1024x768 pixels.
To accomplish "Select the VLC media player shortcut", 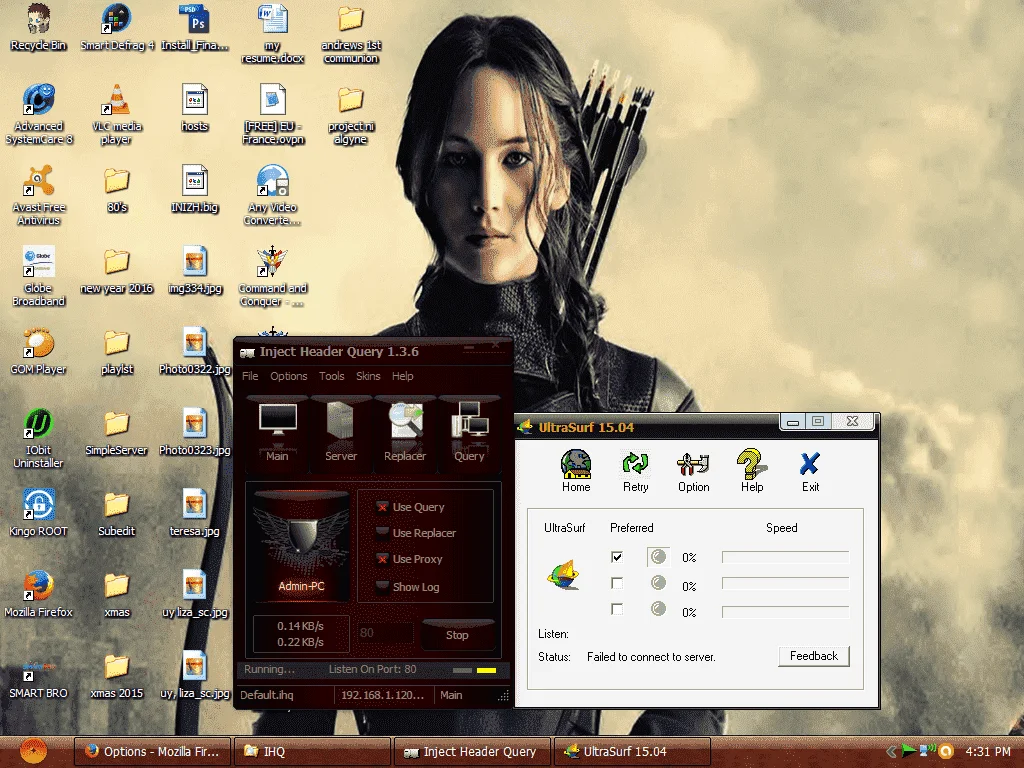I will pyautogui.click(x=116, y=114).
